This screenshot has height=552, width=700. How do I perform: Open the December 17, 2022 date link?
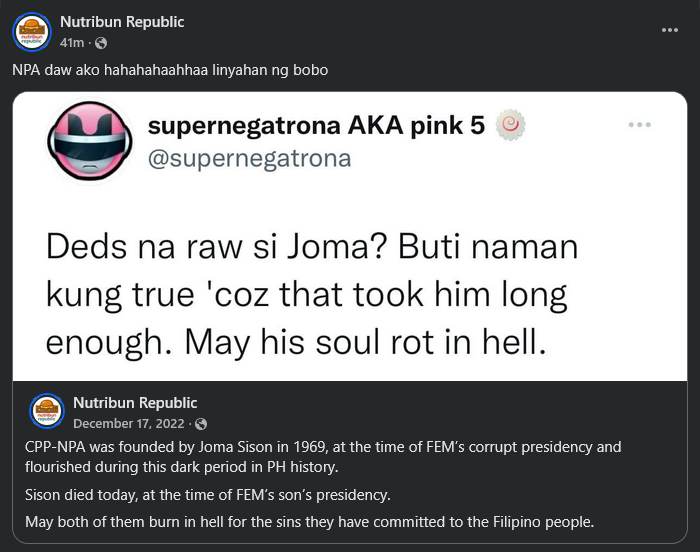click(x=130, y=423)
